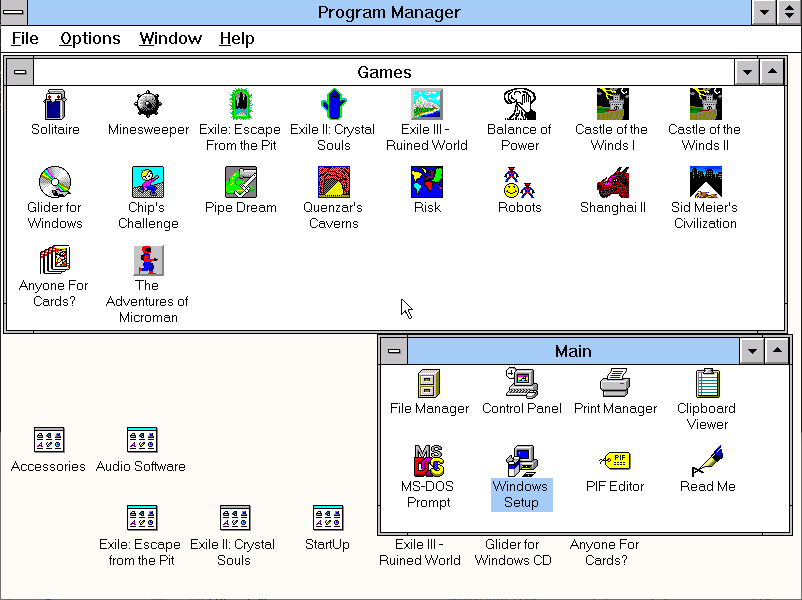Select the Exile II: Crystal Souls group icon
This screenshot has height=600, width=802.
point(235,518)
